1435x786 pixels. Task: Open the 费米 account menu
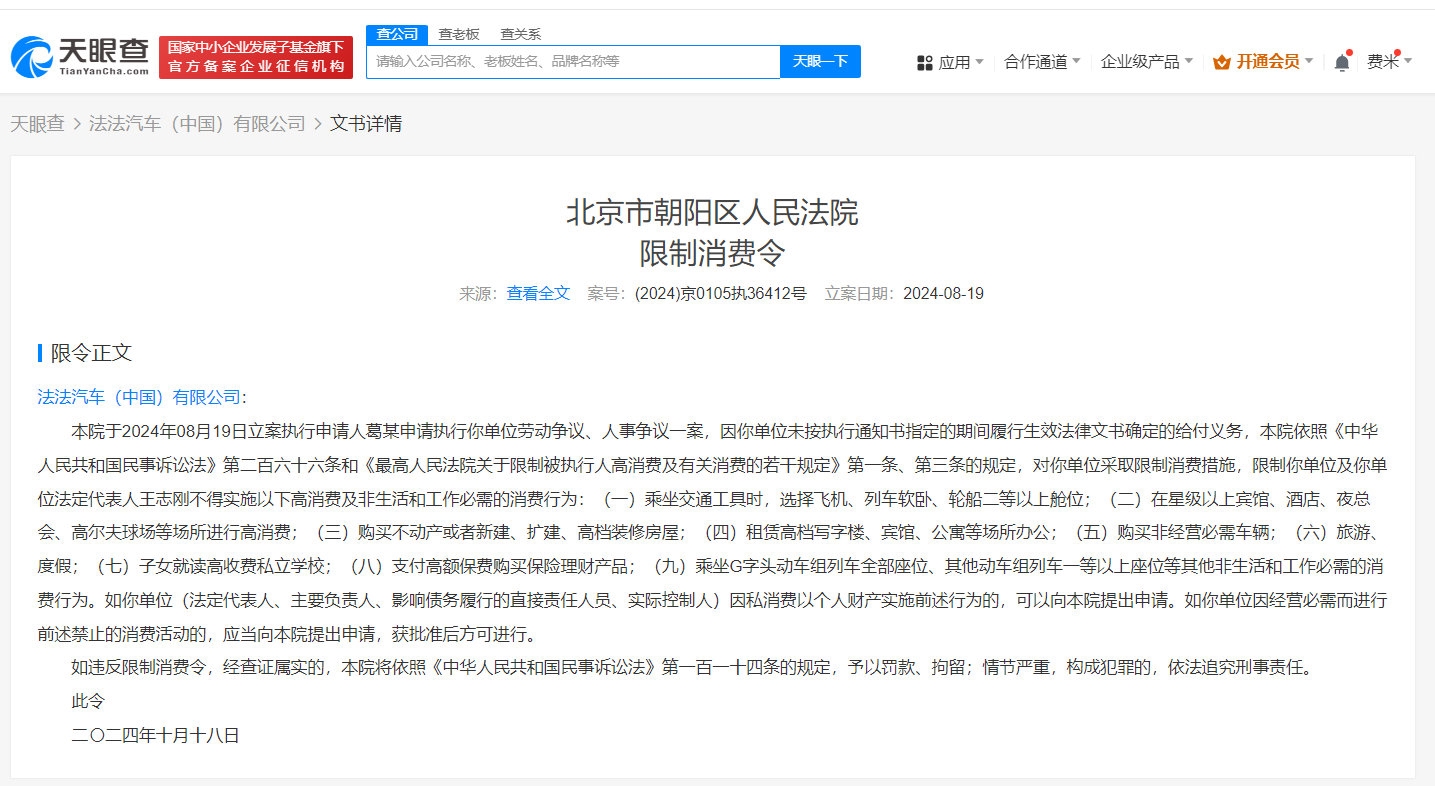1389,62
